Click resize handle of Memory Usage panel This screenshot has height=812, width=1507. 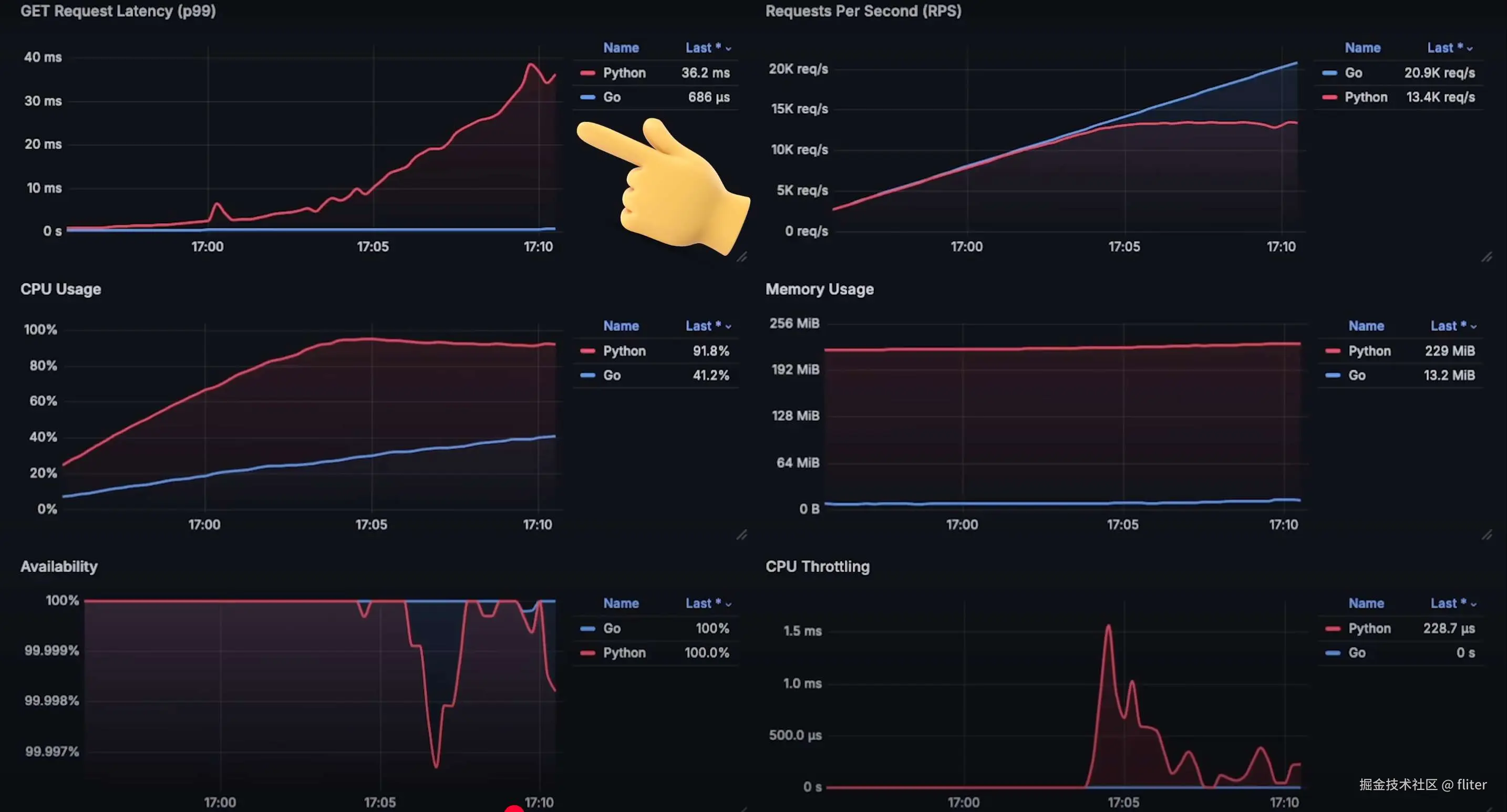[x=1487, y=535]
